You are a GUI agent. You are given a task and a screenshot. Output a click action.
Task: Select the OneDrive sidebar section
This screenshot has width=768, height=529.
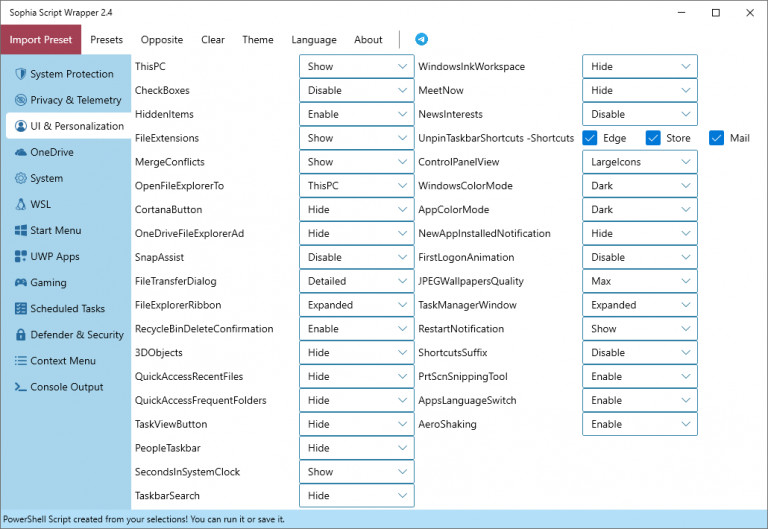point(69,152)
